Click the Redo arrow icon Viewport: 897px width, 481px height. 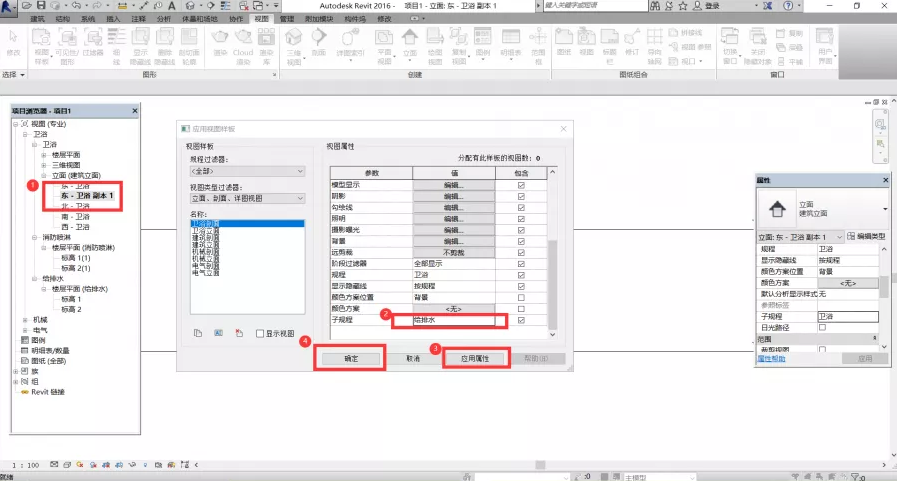[97, 6]
